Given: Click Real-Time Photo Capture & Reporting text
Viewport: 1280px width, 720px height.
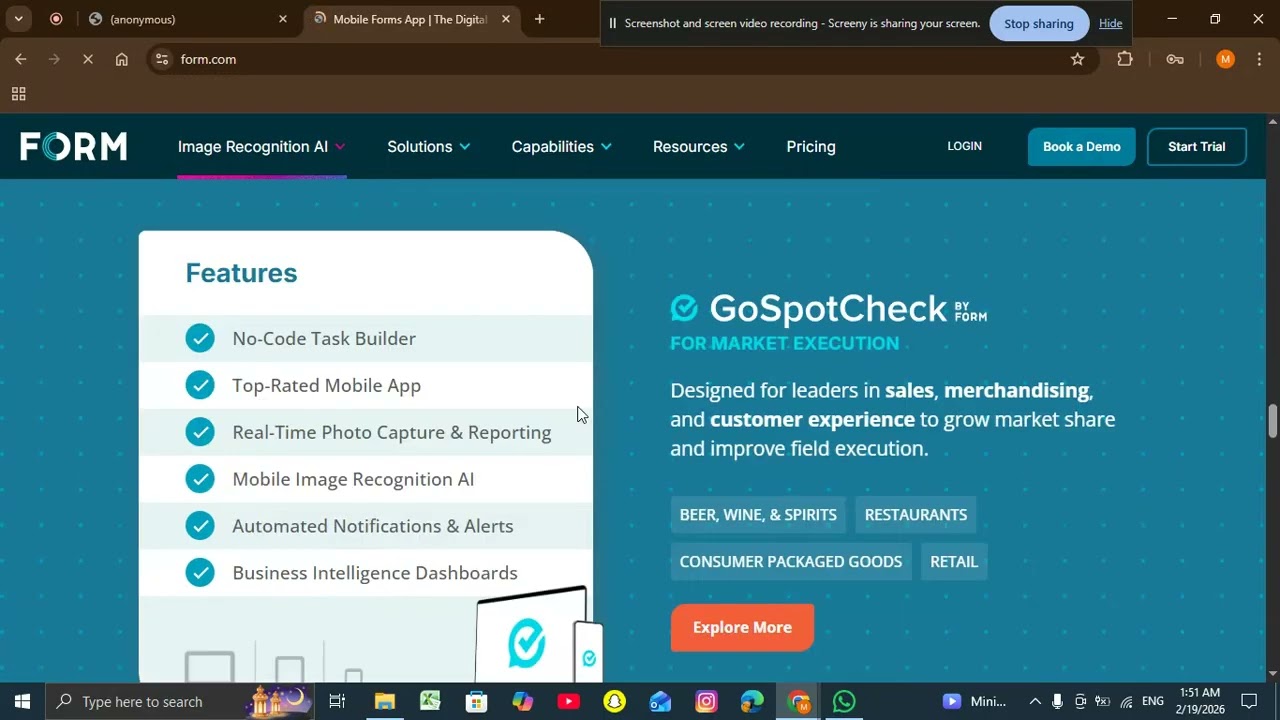Looking at the screenshot, I should click(392, 432).
